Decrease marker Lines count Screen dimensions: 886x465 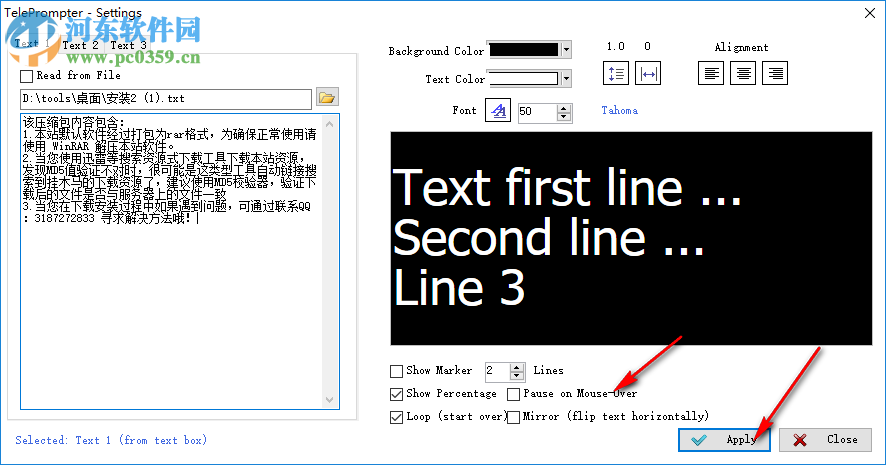(516, 376)
